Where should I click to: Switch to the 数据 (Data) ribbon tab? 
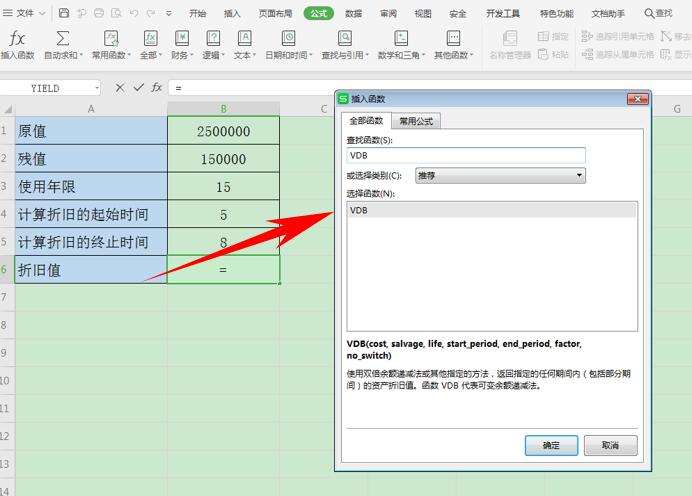pos(354,13)
